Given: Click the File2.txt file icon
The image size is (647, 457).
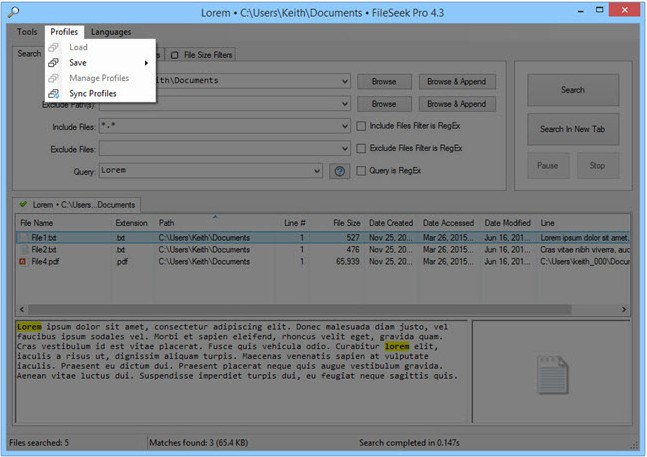Looking at the screenshot, I should tap(24, 250).
